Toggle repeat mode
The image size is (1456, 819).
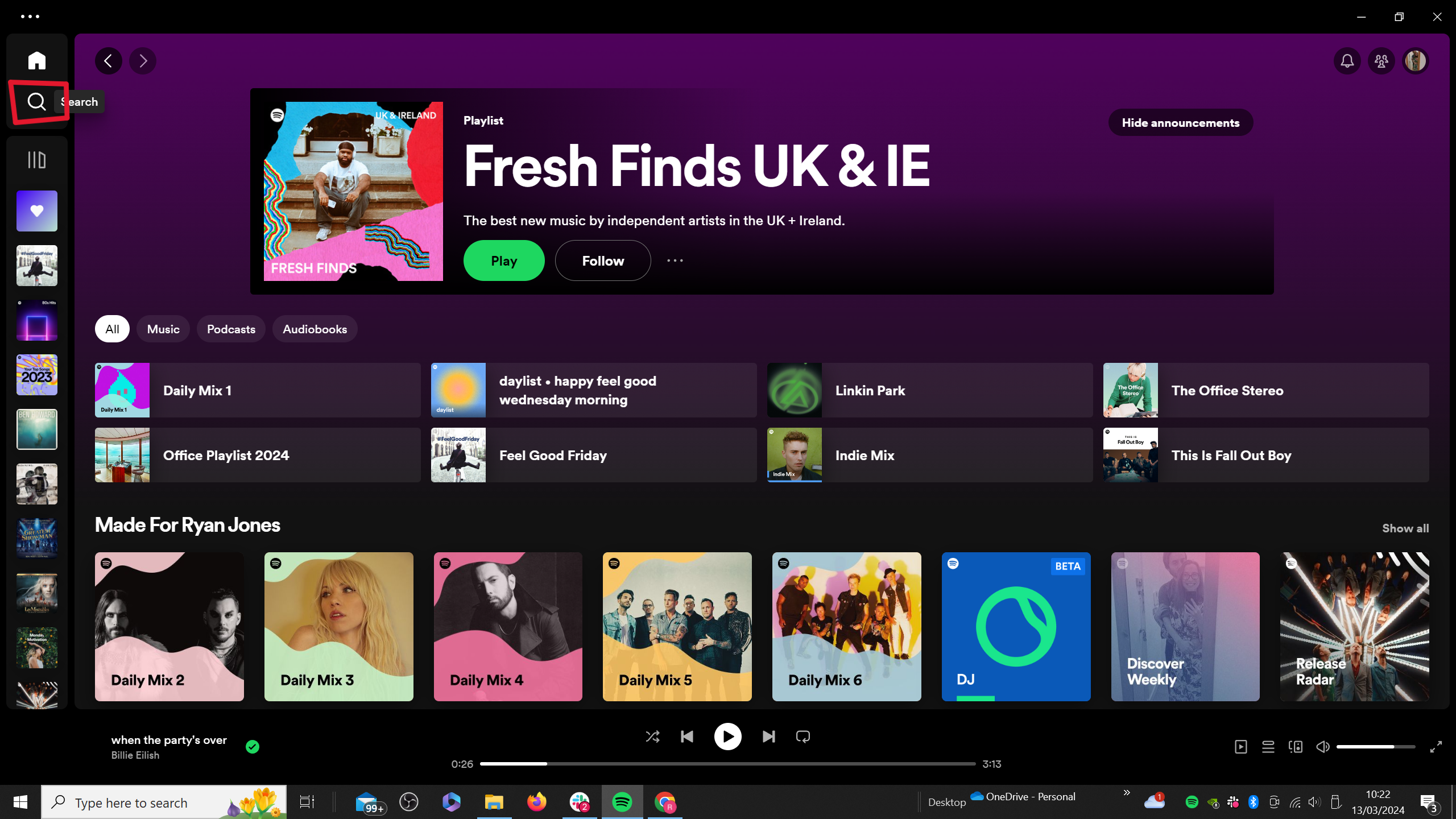803,737
